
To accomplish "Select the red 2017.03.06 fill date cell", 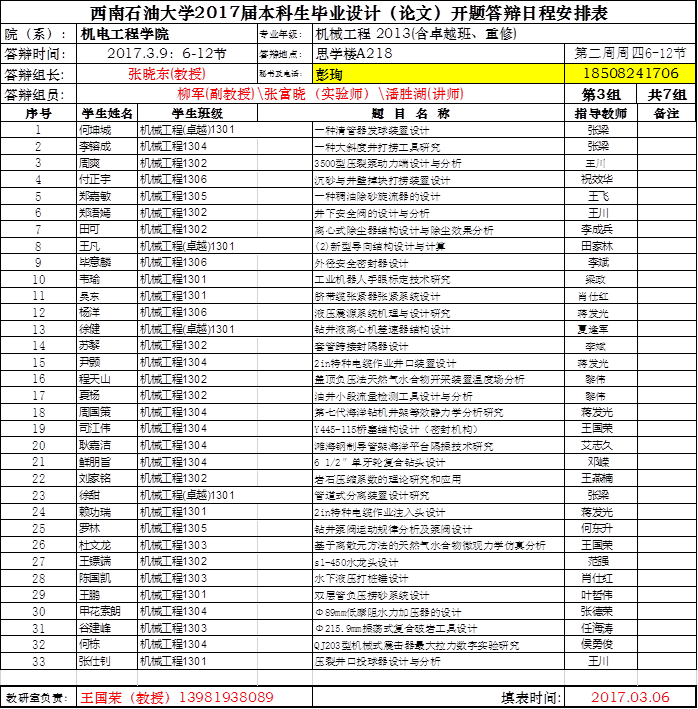I will [631, 696].
